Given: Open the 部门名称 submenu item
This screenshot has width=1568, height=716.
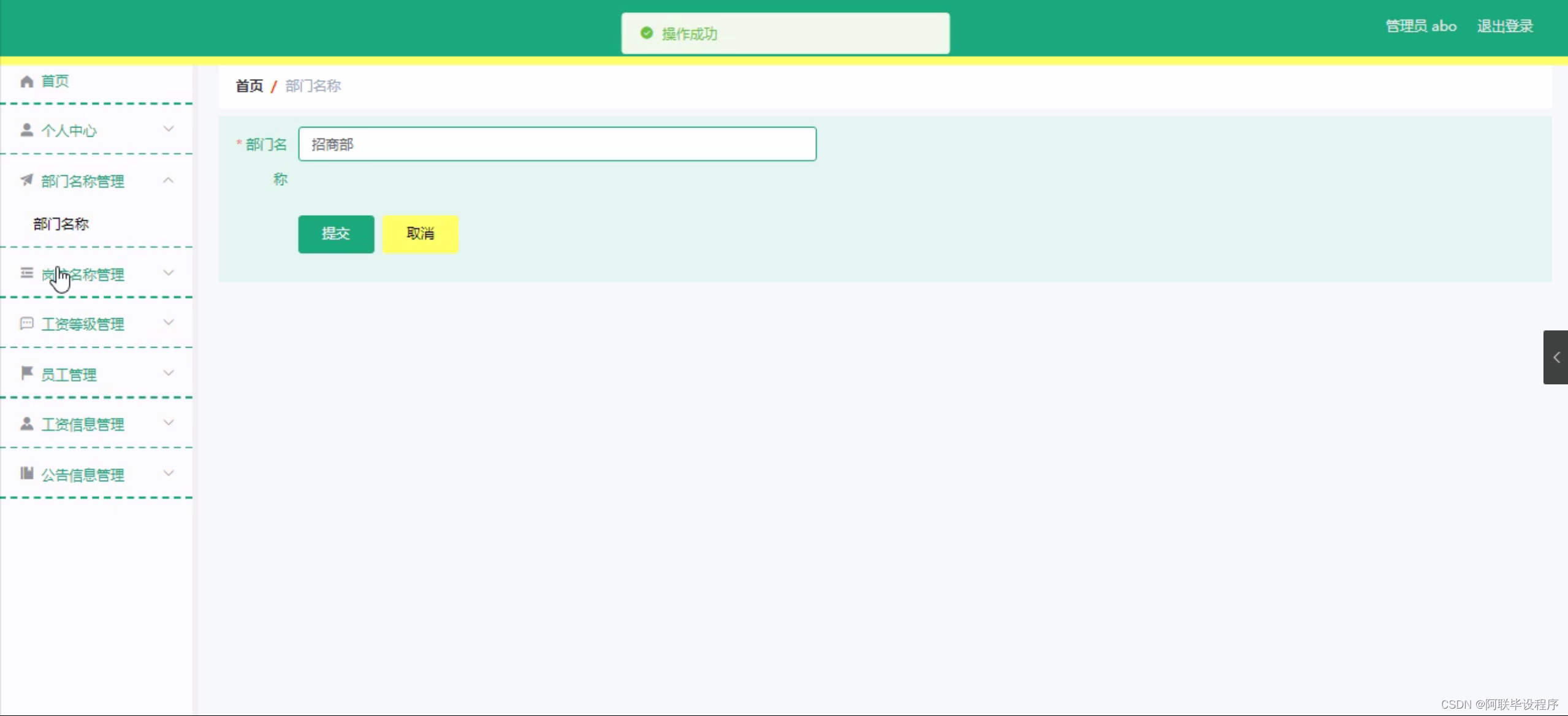Looking at the screenshot, I should [x=61, y=224].
